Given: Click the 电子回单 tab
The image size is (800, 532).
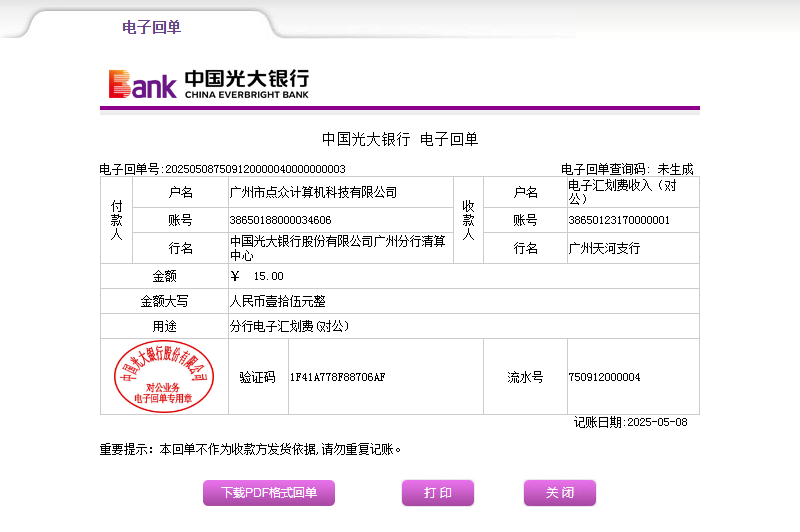Looking at the screenshot, I should coord(151,27).
